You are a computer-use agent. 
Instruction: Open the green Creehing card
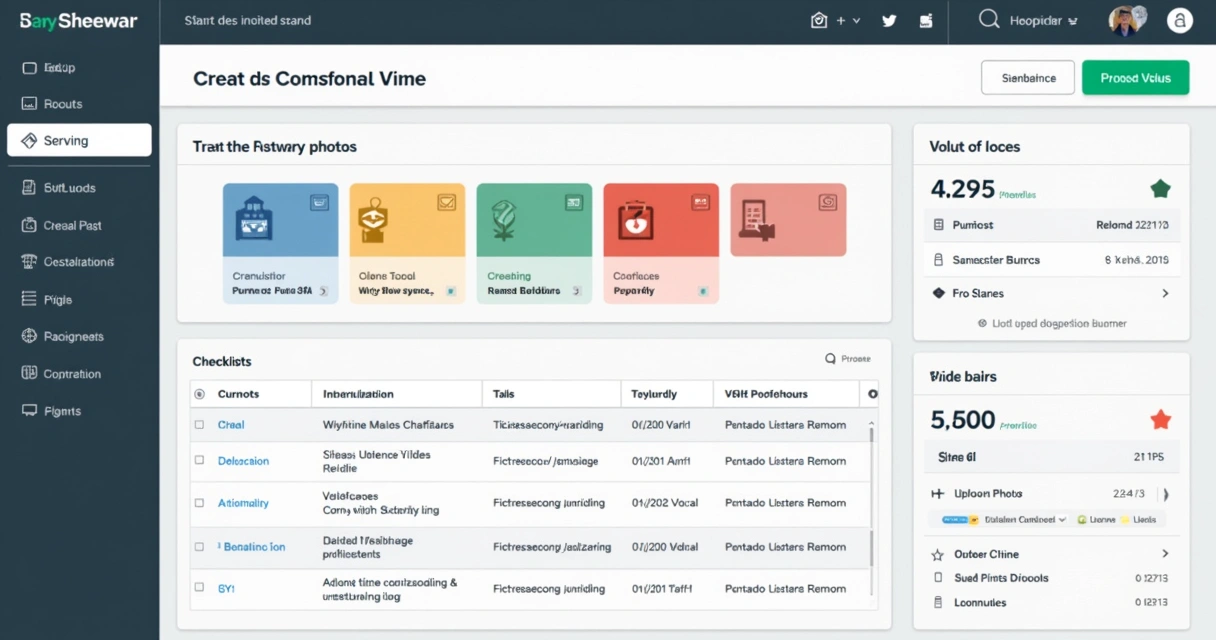click(534, 243)
